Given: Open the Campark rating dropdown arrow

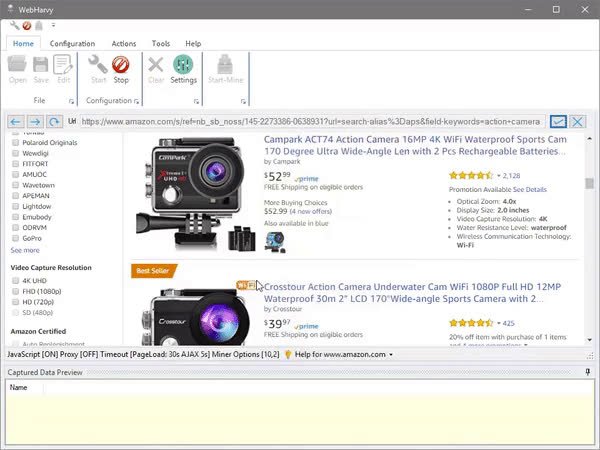Looking at the screenshot, I should (x=499, y=176).
